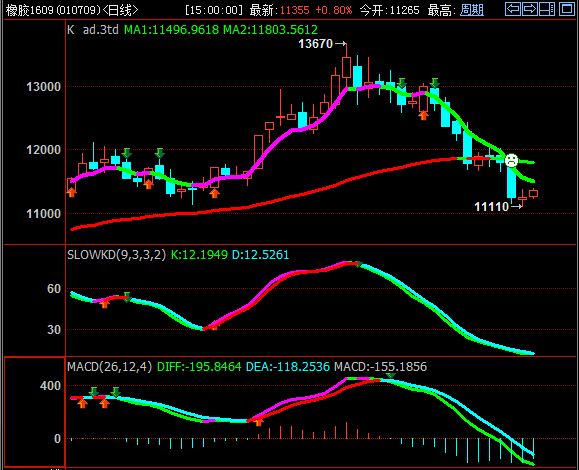Select the MACD panel's left axis box
This screenshot has height=470, width=579.
coord(35,412)
